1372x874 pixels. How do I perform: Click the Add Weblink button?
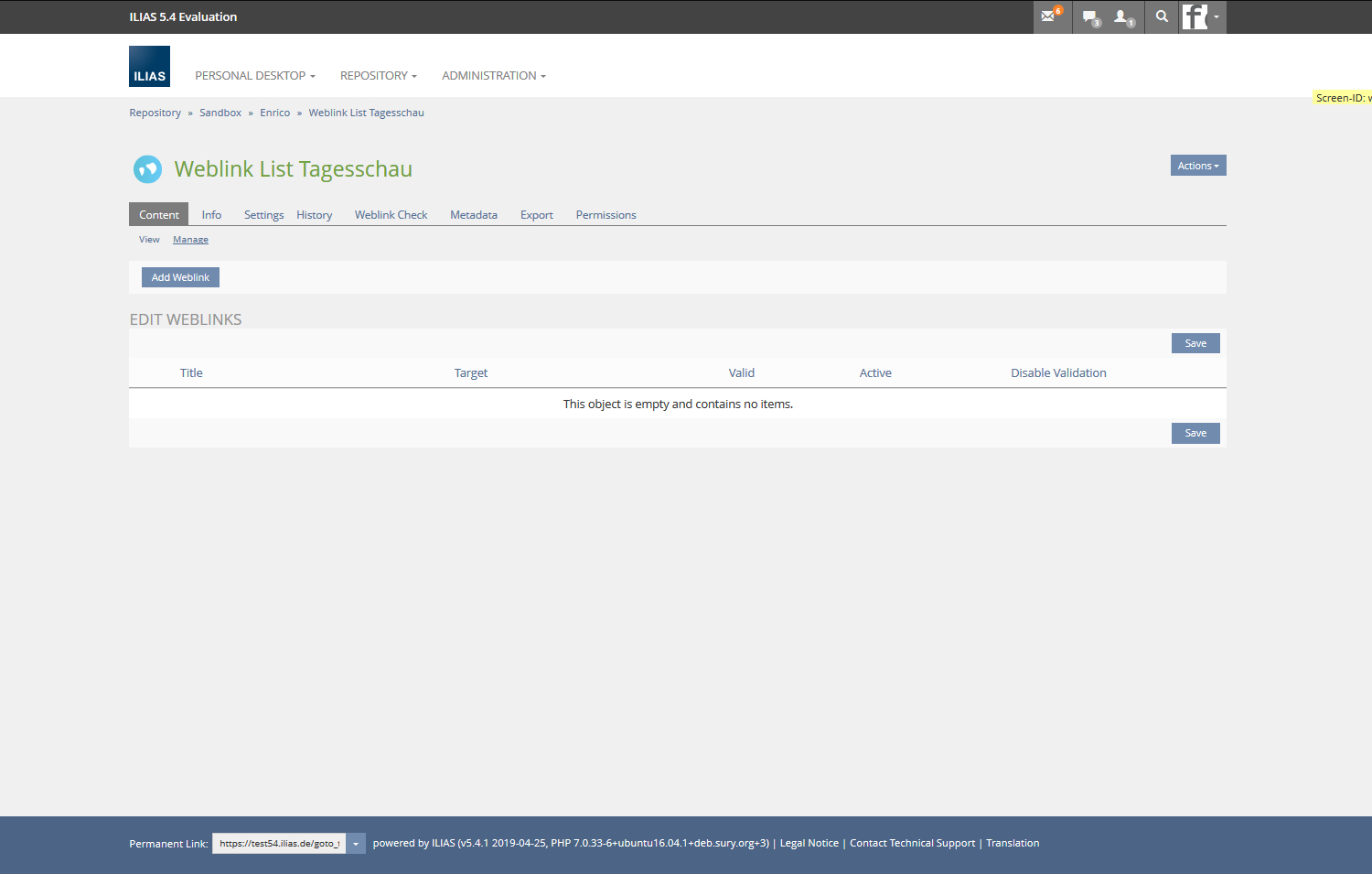point(180,277)
